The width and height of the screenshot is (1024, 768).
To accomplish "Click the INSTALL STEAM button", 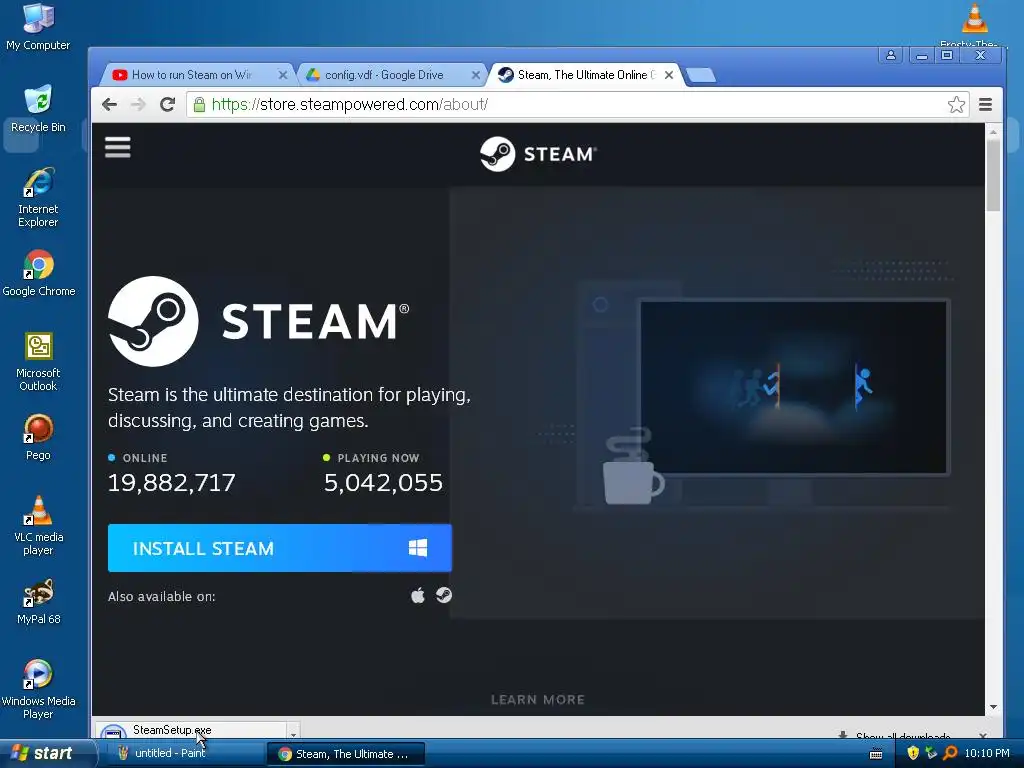I will point(280,548).
